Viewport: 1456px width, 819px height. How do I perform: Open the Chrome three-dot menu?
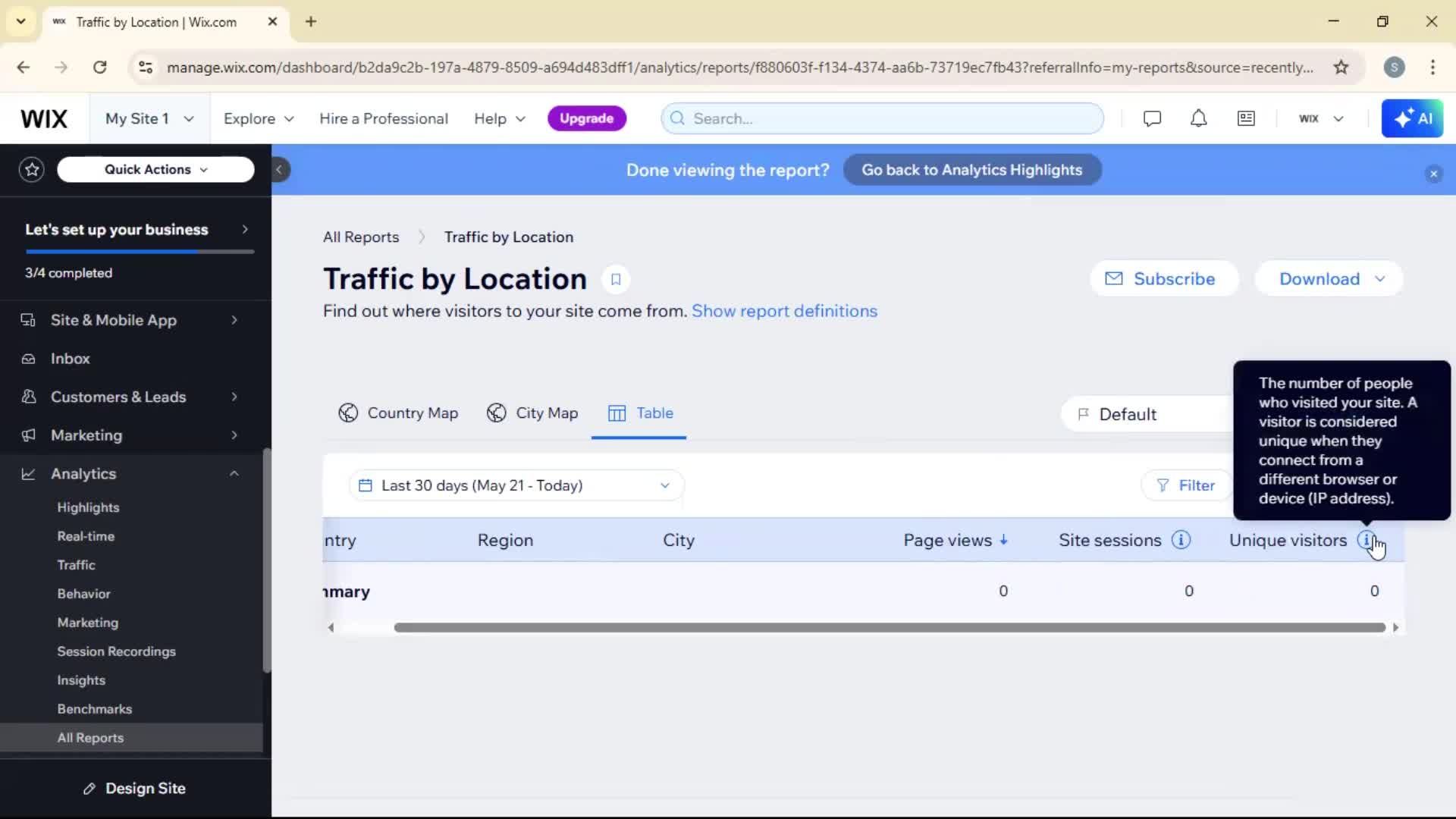click(1432, 67)
